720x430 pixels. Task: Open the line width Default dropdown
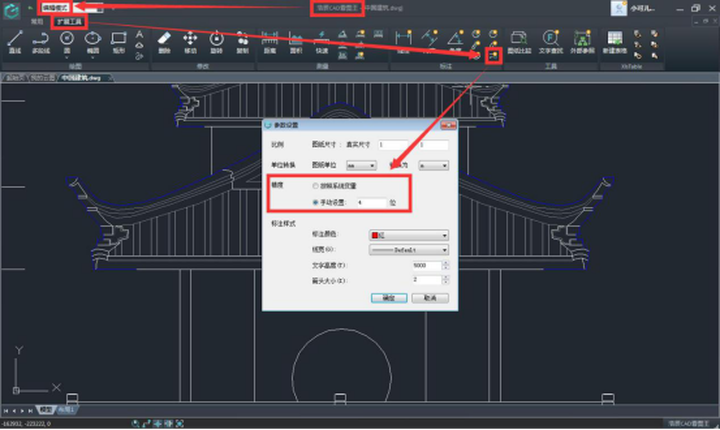pyautogui.click(x=409, y=250)
